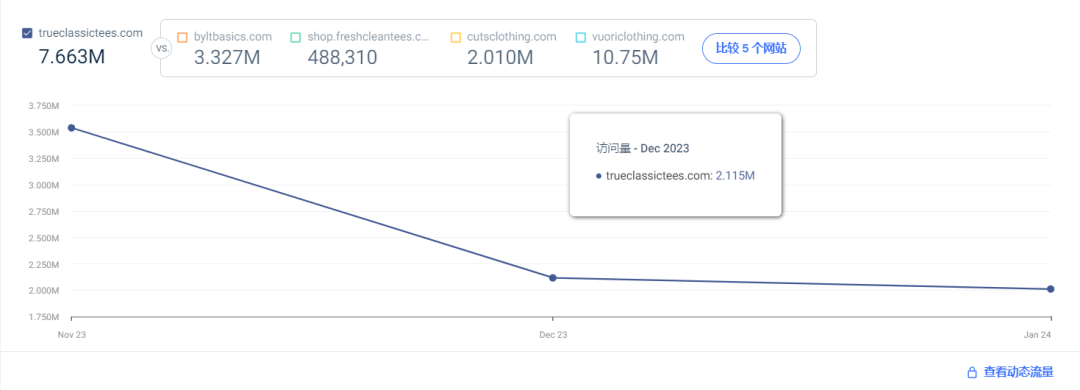Click the shop.freshcleantees.c... site name

click(x=368, y=37)
